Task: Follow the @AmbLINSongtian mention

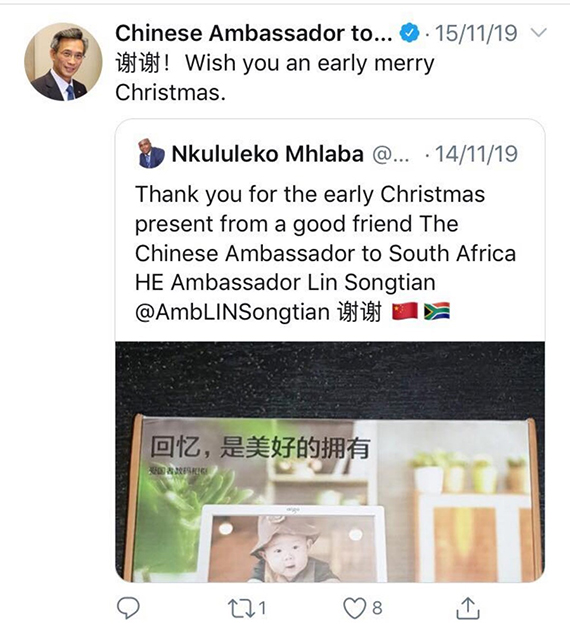Action: (x=233, y=312)
